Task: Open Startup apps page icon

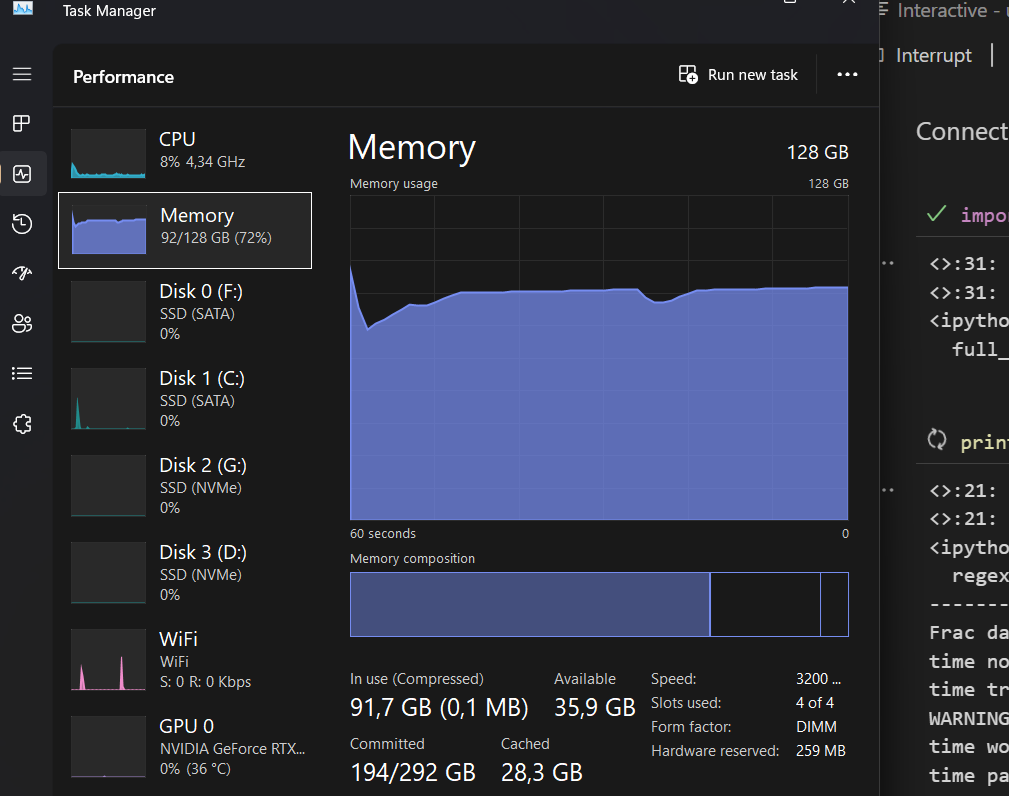Action: pos(22,273)
